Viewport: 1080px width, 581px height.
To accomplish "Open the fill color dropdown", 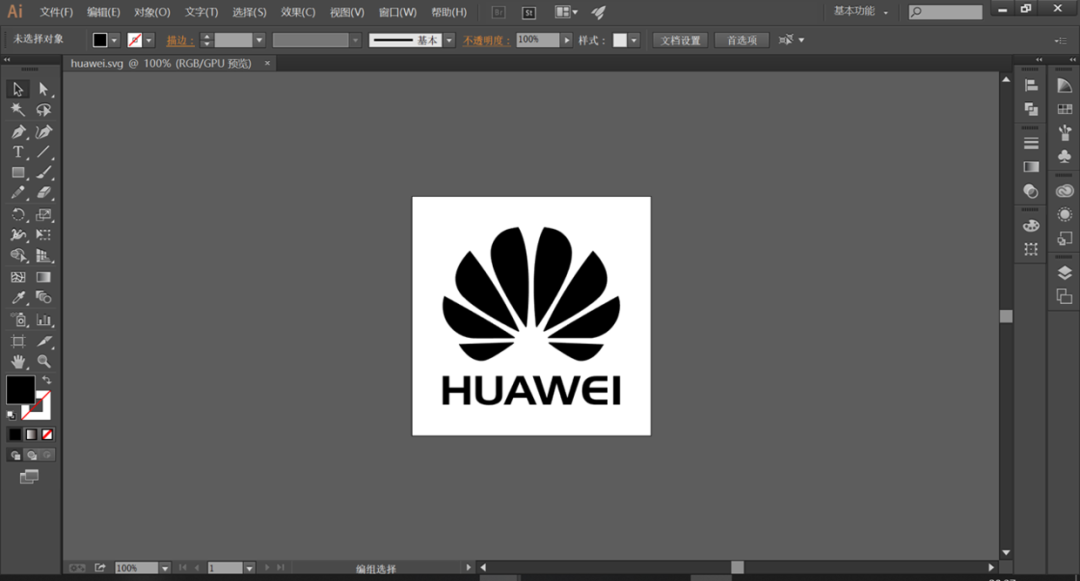I will pos(114,40).
